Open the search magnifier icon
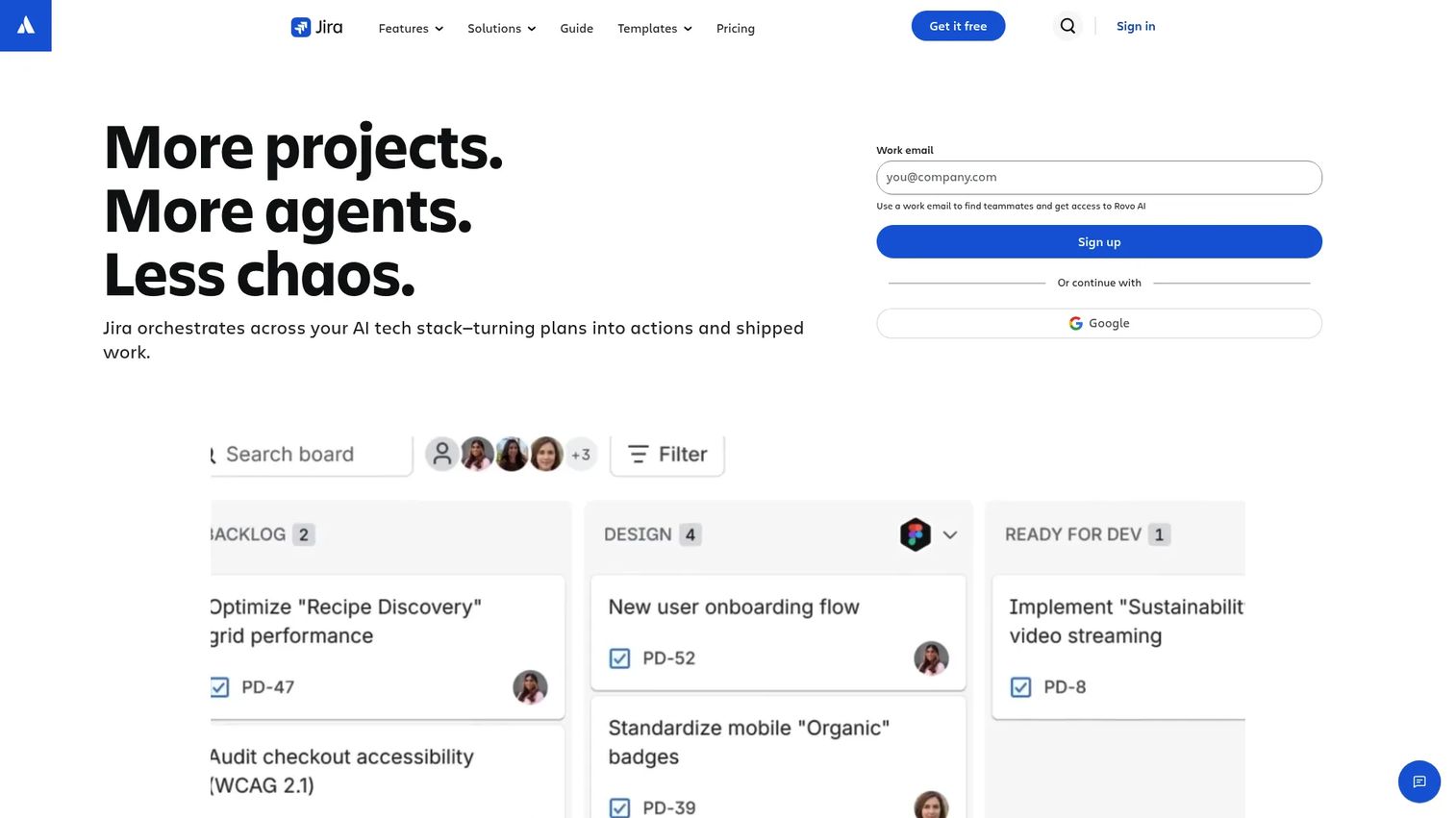1456x818 pixels. [x=1067, y=26]
